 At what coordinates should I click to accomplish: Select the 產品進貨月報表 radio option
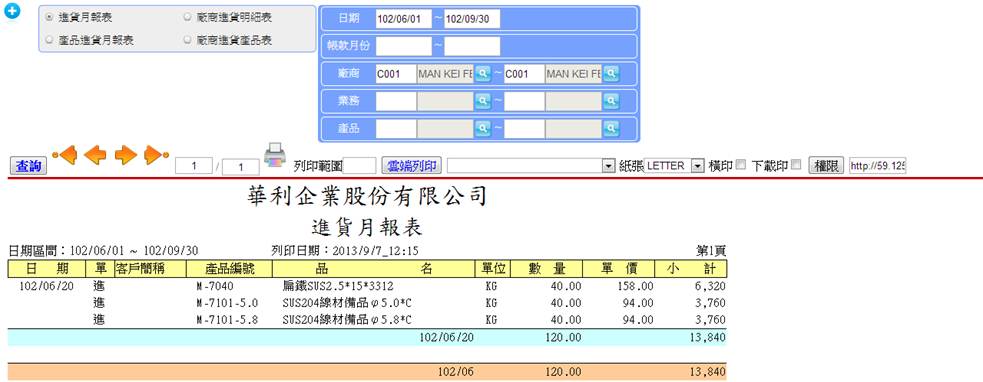pos(50,40)
